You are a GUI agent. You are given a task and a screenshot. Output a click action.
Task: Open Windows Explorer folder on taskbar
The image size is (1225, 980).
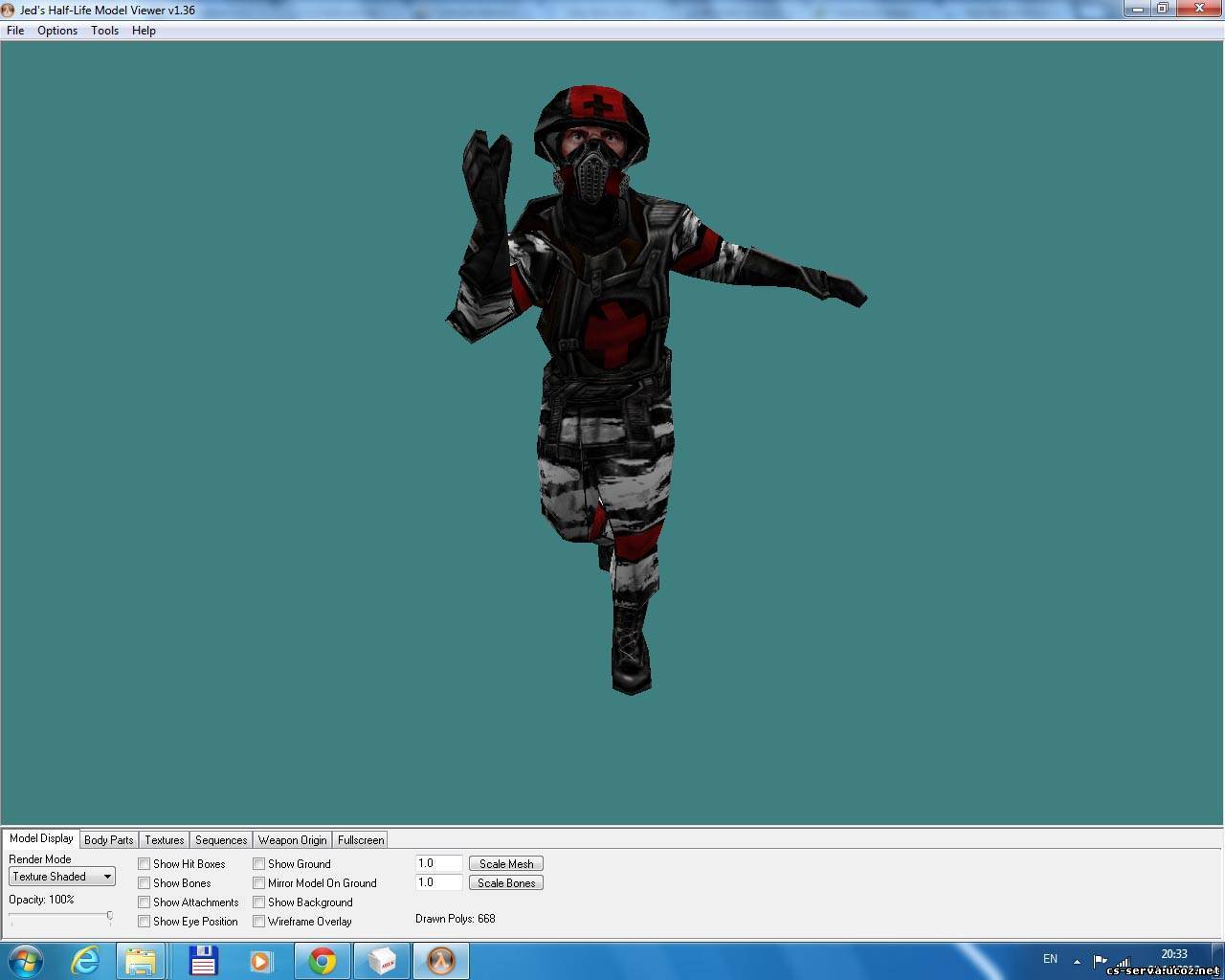tap(141, 961)
